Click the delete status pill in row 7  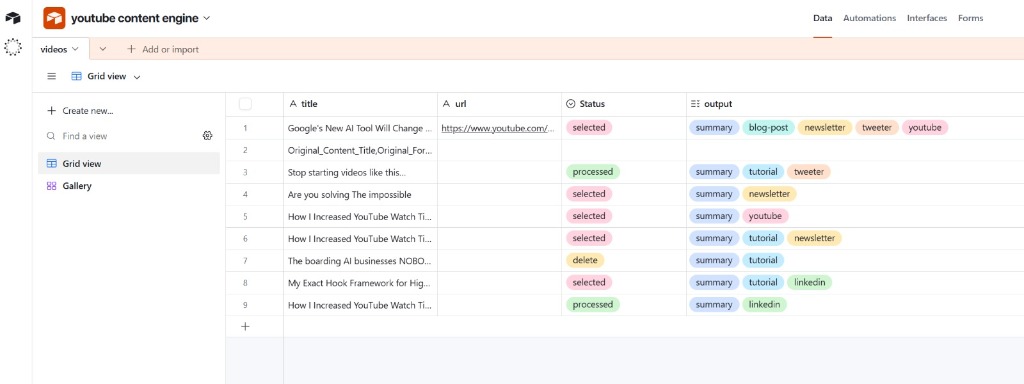585,261
